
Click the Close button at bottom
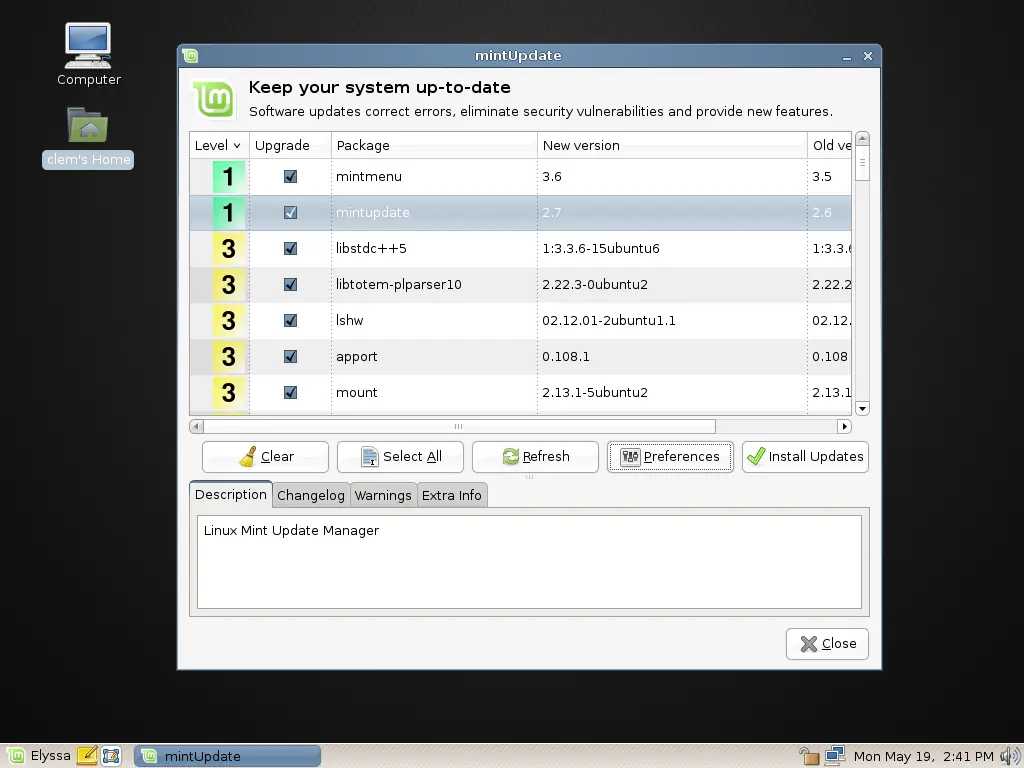(x=827, y=644)
